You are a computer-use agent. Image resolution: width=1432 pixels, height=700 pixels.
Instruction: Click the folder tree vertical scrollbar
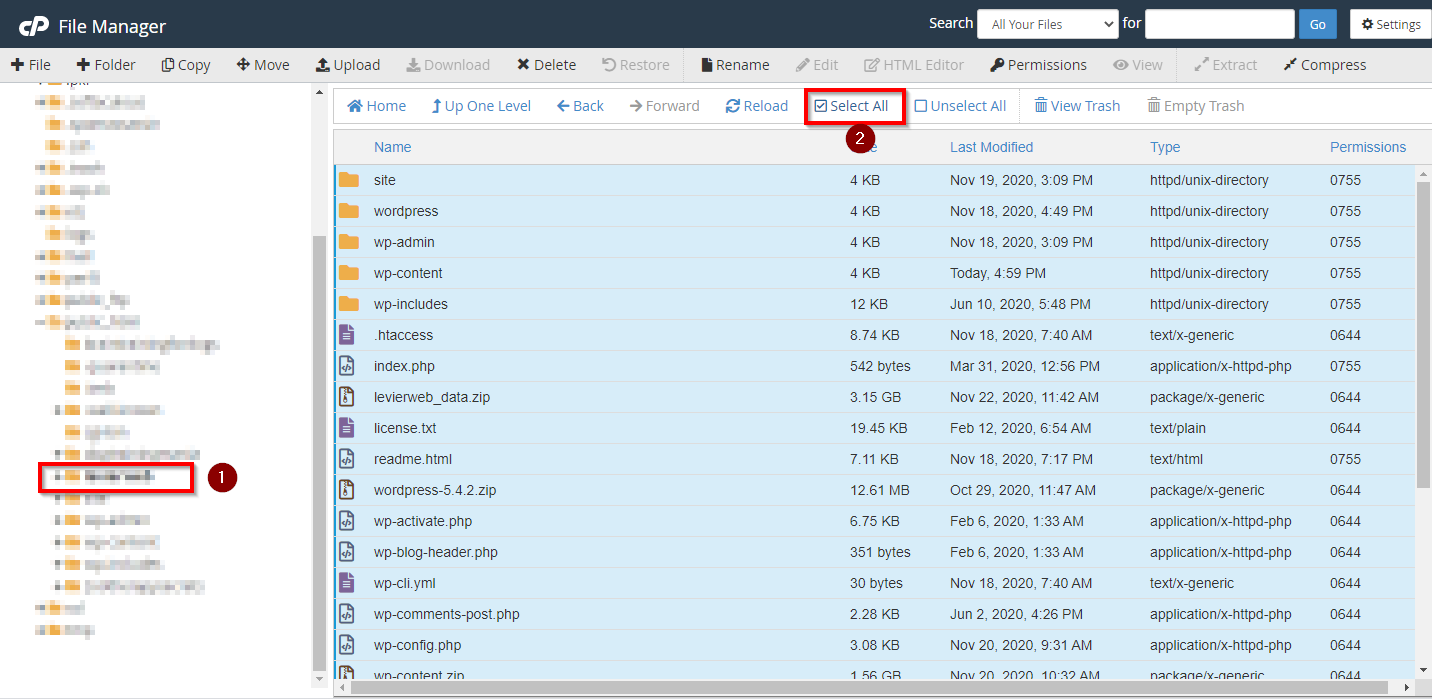(319, 452)
